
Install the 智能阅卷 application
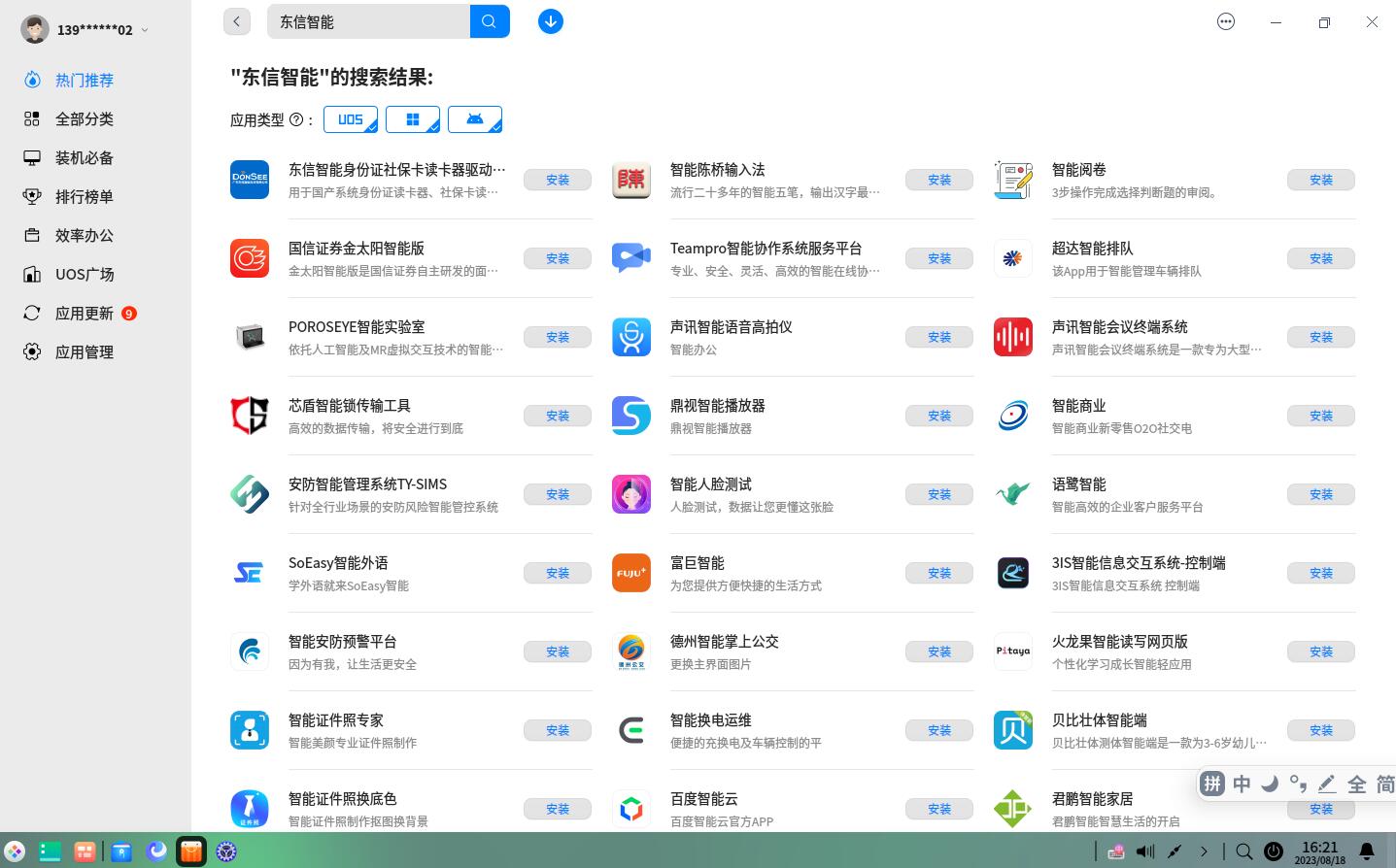[x=1321, y=180]
